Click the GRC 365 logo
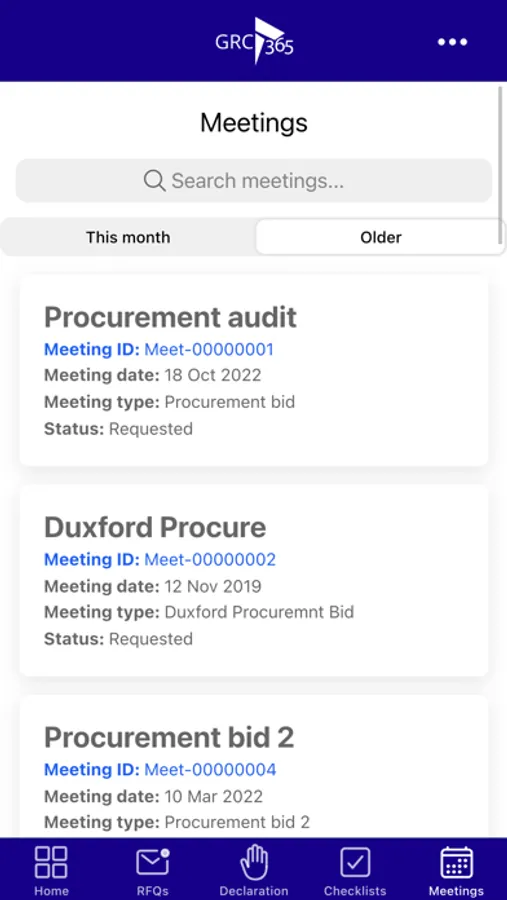Viewport: 507px width, 900px height. click(254, 41)
